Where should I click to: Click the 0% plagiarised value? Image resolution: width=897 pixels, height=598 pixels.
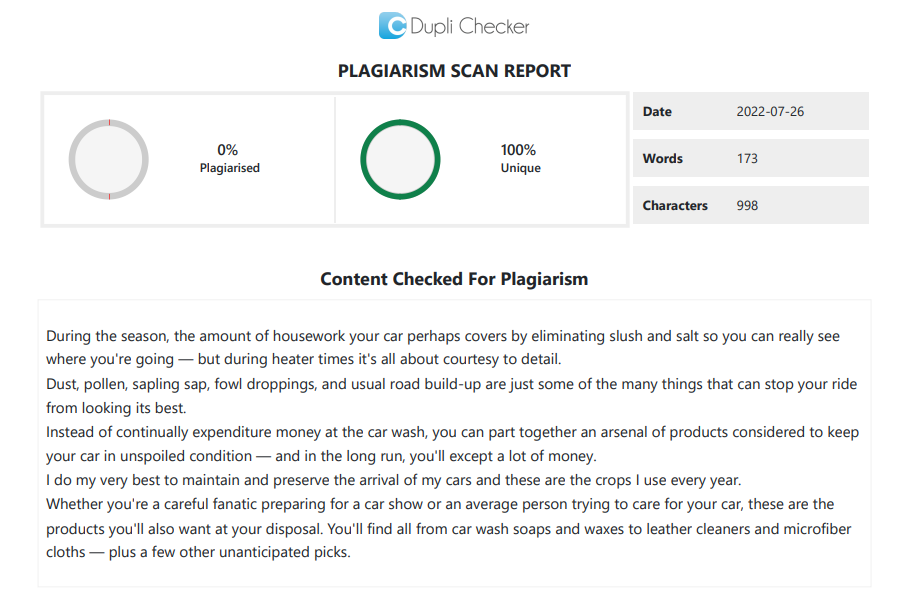(x=228, y=150)
